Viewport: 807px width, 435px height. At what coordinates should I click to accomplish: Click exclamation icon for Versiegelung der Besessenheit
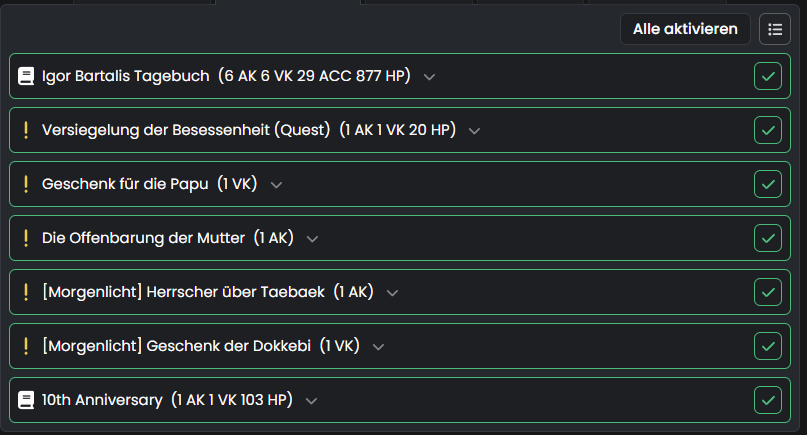click(x=26, y=130)
